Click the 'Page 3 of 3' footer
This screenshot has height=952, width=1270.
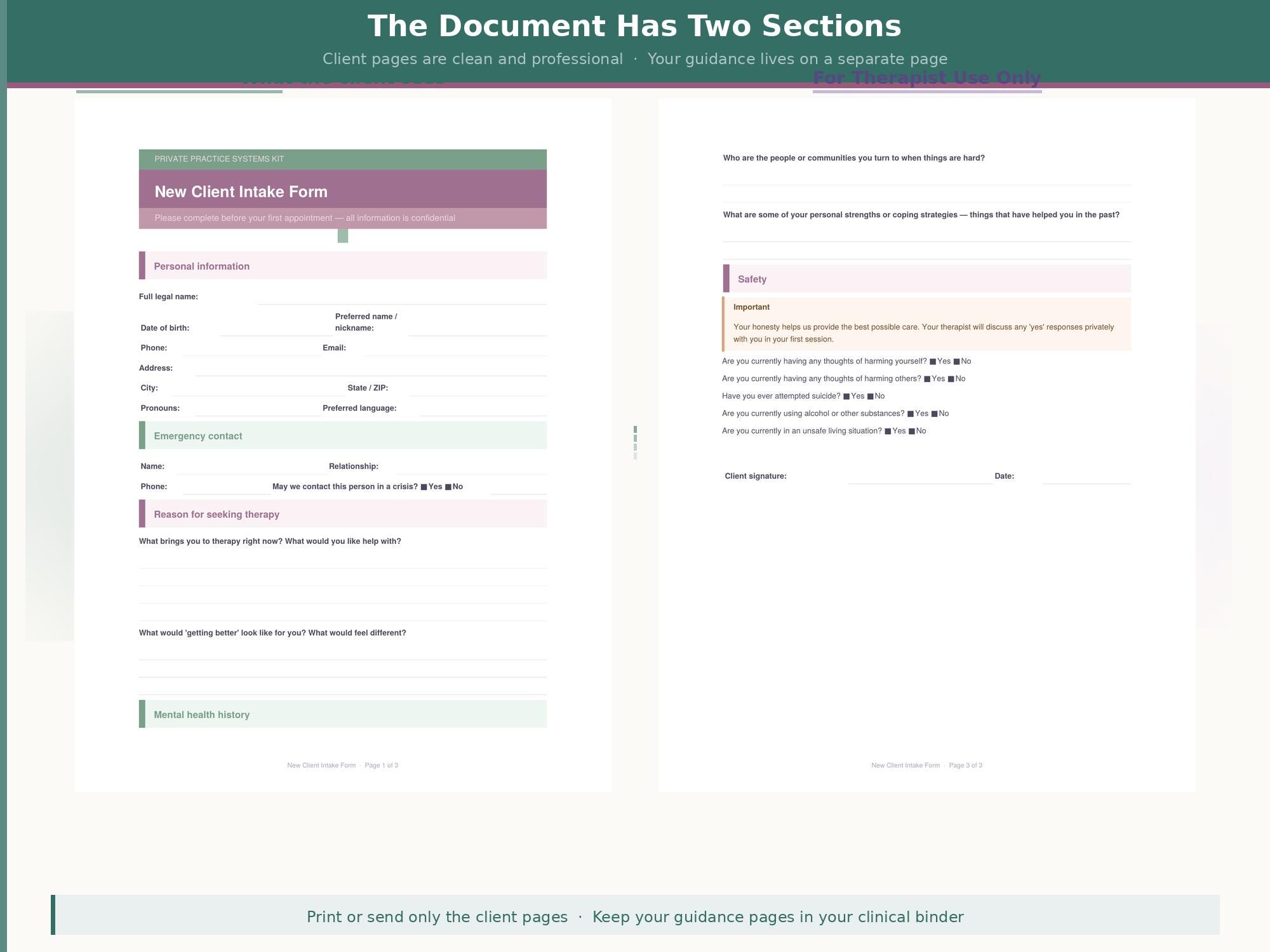click(966, 765)
